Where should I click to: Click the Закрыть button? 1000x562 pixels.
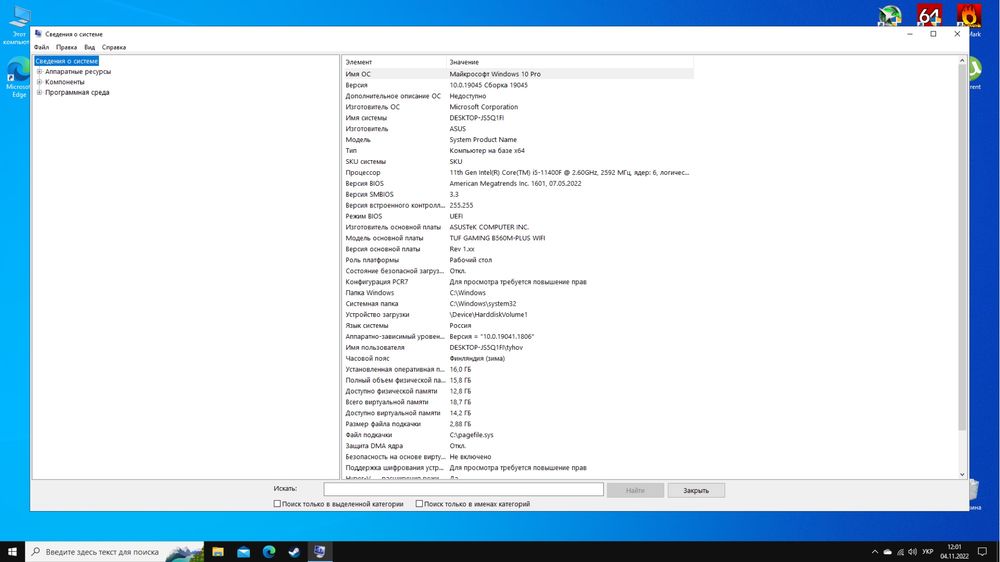696,490
